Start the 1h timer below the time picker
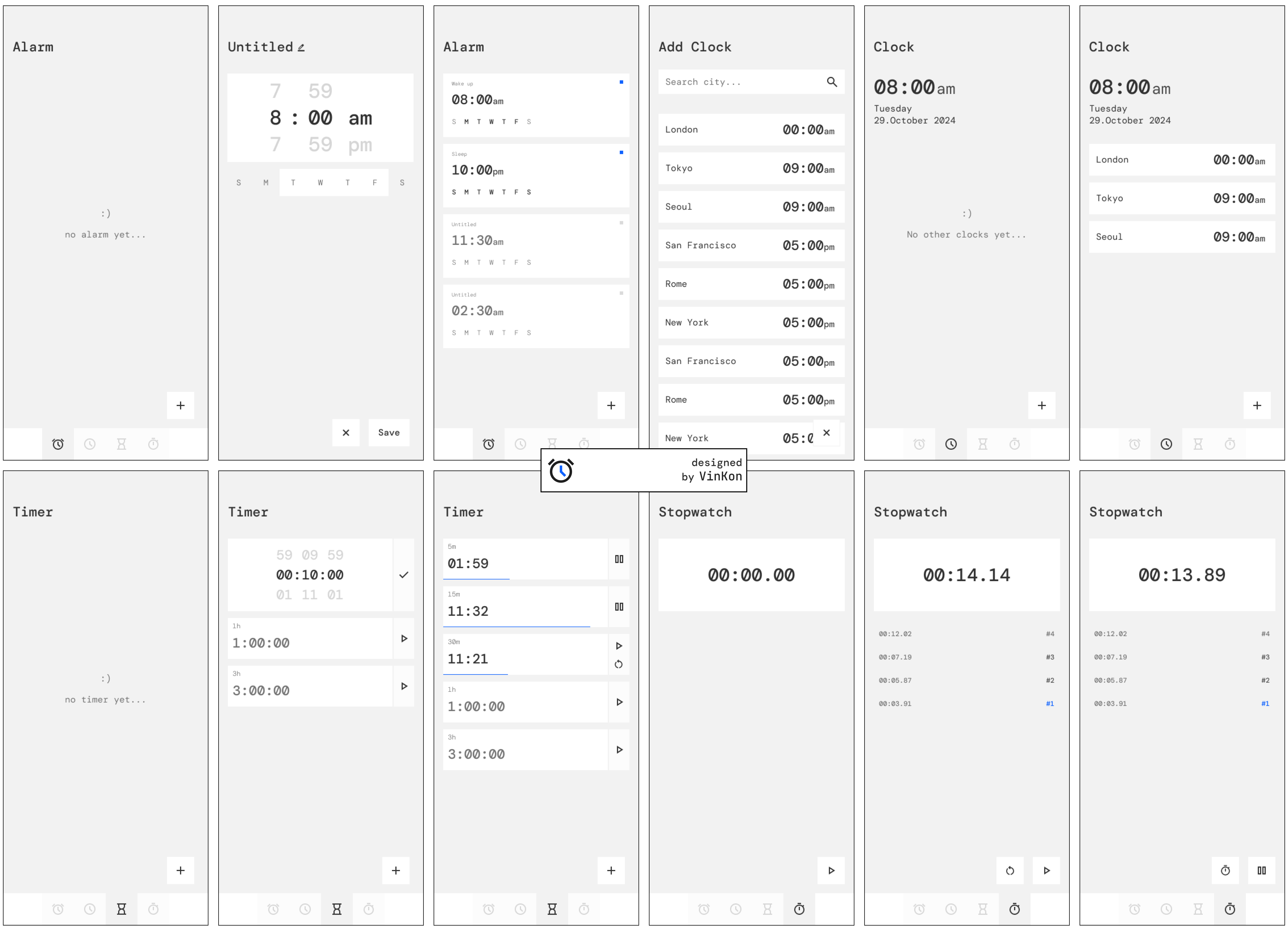Screen dimensions: 1288x931 click(x=403, y=638)
